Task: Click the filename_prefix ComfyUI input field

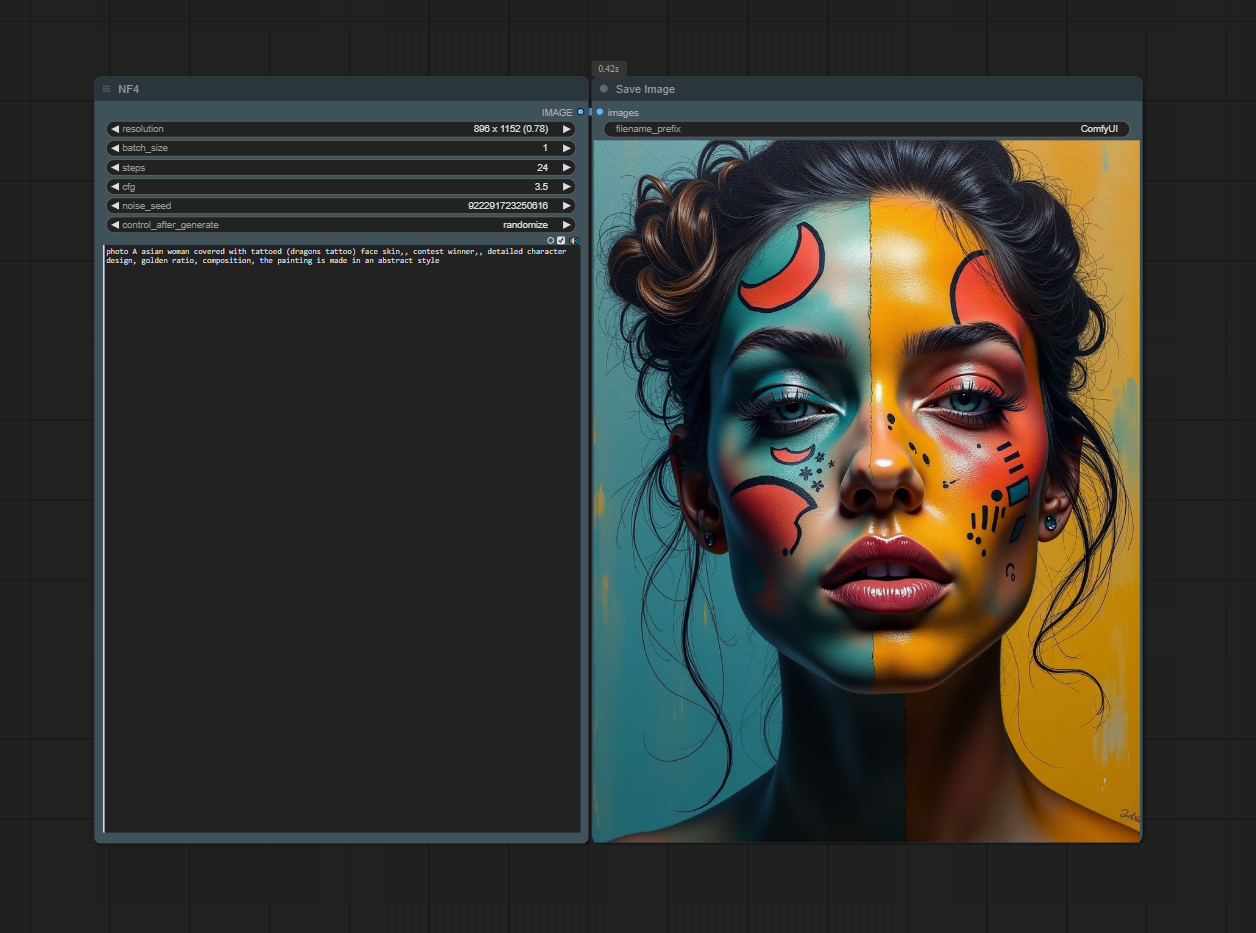Action: point(866,129)
